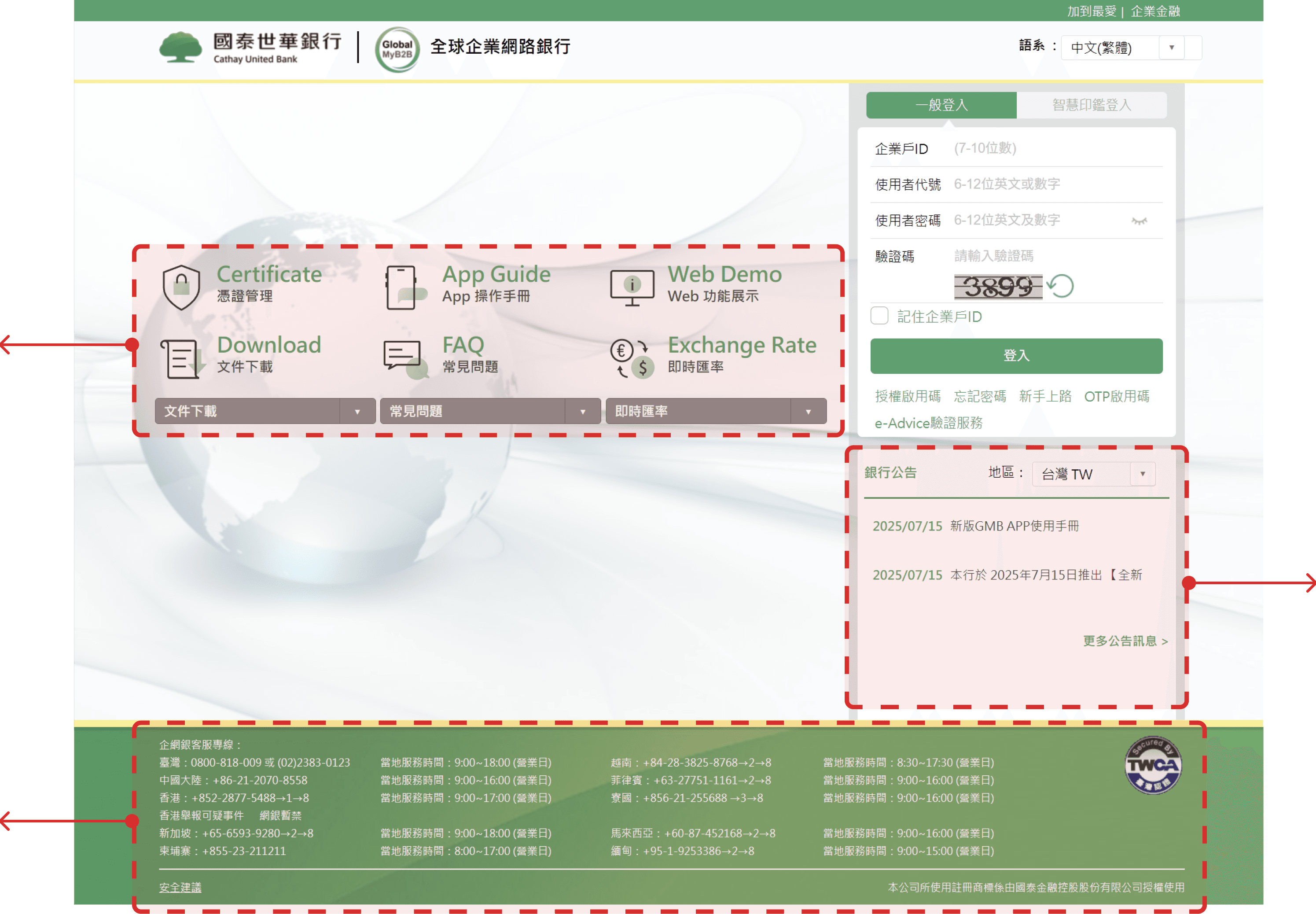The image size is (1316, 914).
Task: Click the Web Demo monitor icon
Action: pyautogui.click(x=632, y=287)
